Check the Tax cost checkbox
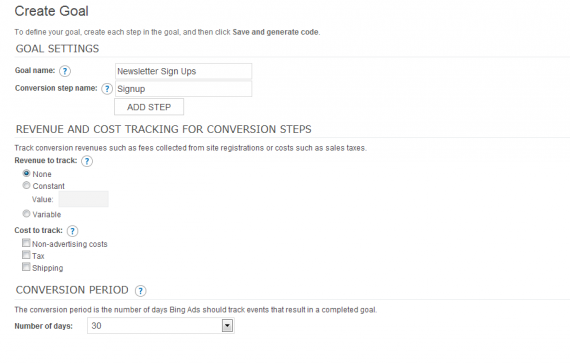The width and height of the screenshot is (570, 364). coord(26,255)
